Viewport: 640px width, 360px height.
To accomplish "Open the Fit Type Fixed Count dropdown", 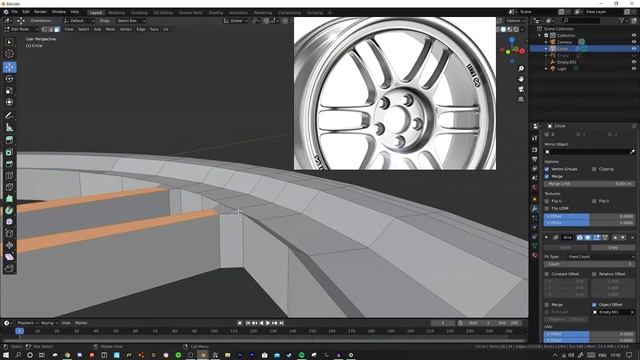I will 600,257.
